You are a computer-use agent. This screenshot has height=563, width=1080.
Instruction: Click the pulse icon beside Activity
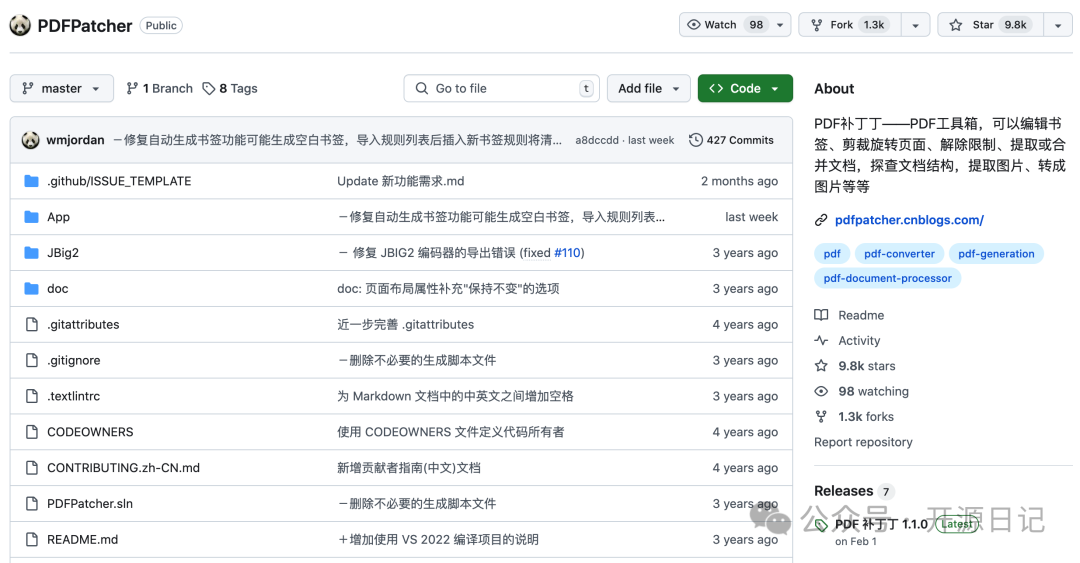click(x=821, y=340)
